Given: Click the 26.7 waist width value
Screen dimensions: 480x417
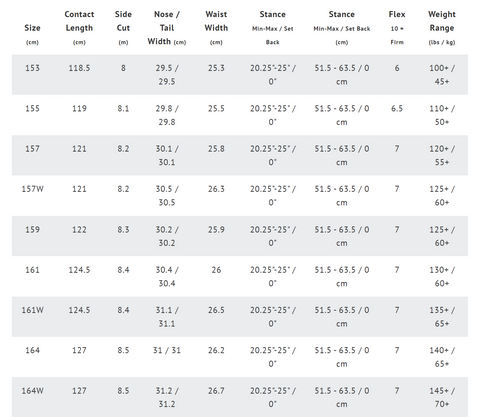Looking at the screenshot, I should [216, 391].
